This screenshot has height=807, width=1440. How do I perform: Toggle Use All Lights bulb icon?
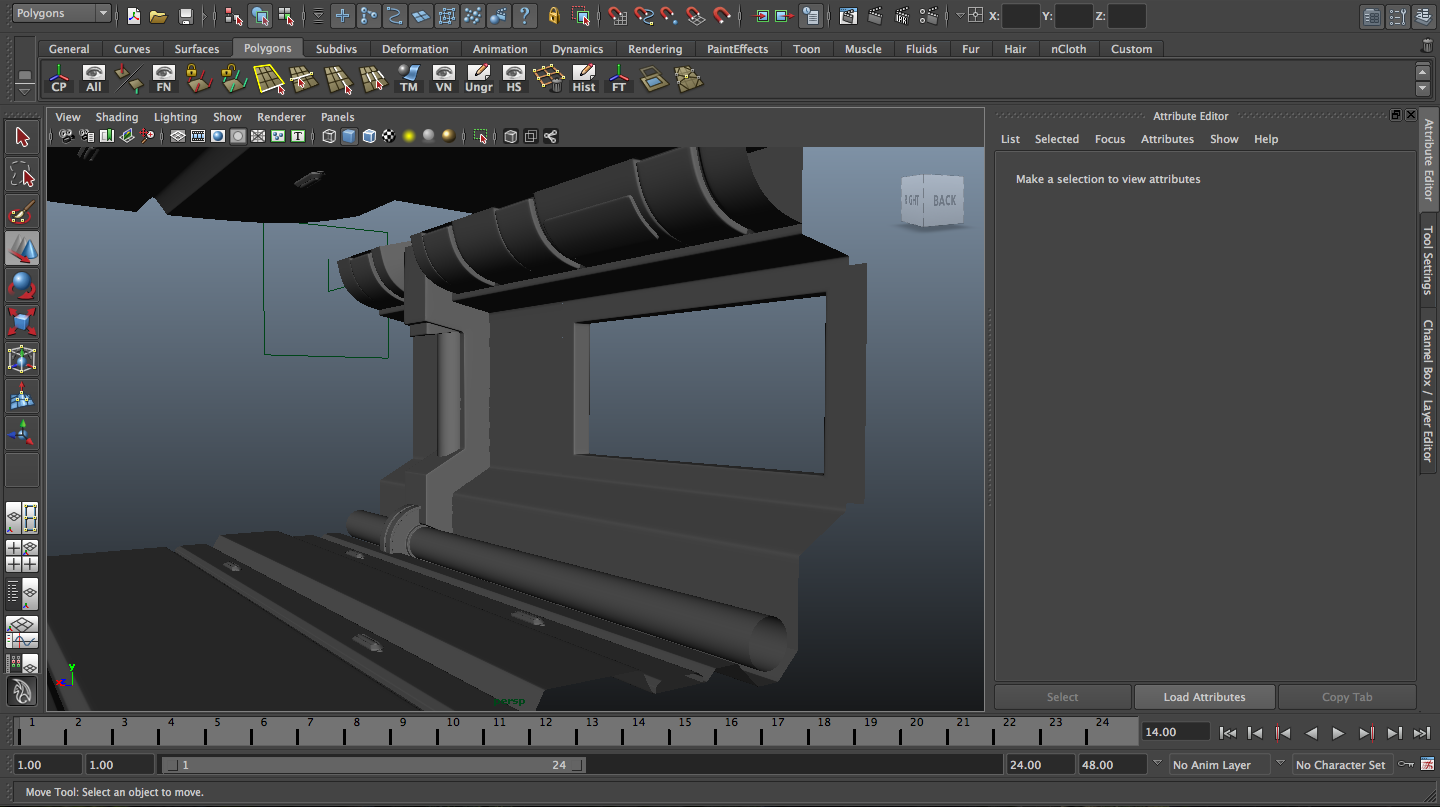(x=409, y=136)
